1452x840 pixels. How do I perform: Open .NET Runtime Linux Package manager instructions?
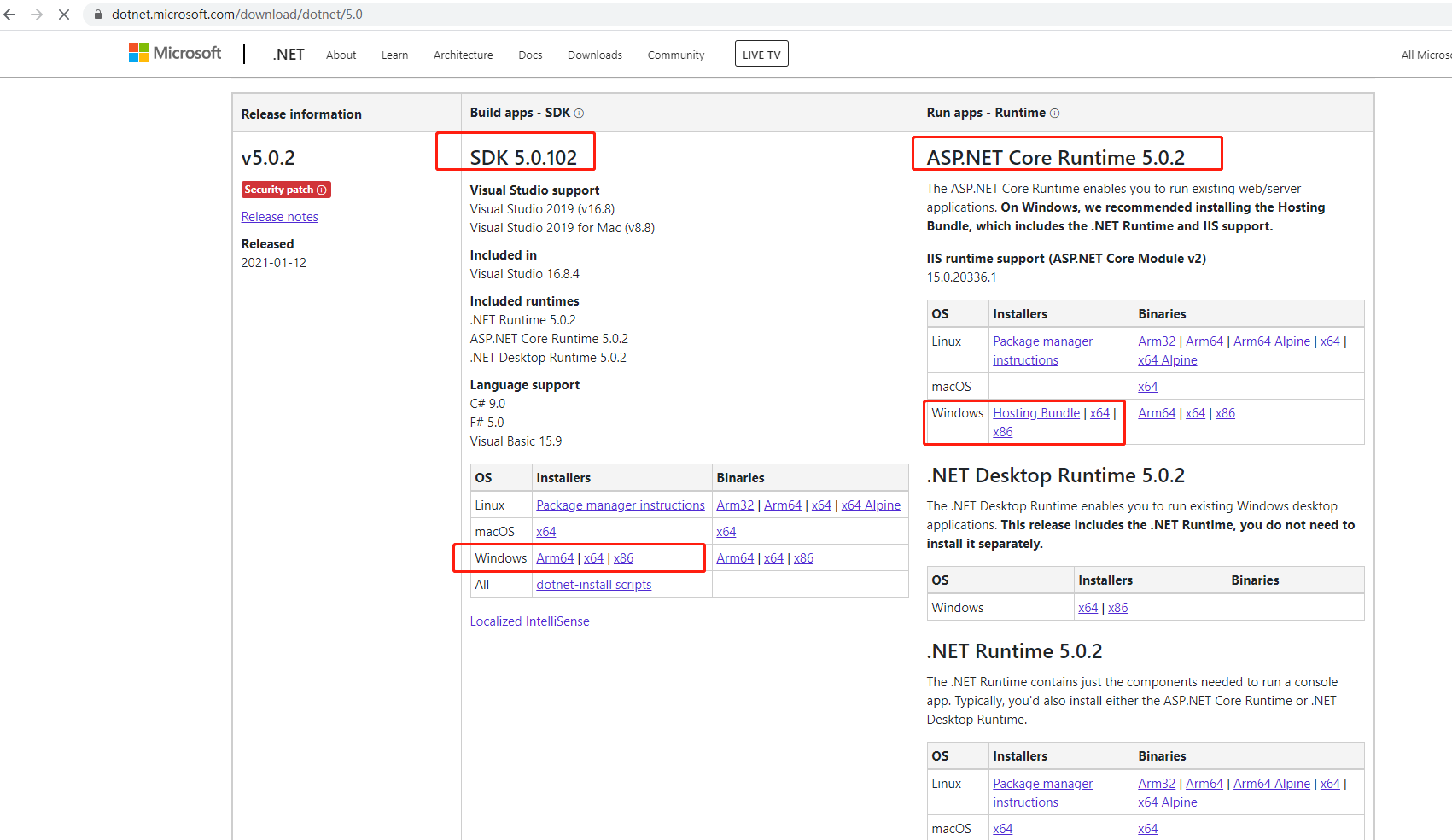click(1043, 793)
